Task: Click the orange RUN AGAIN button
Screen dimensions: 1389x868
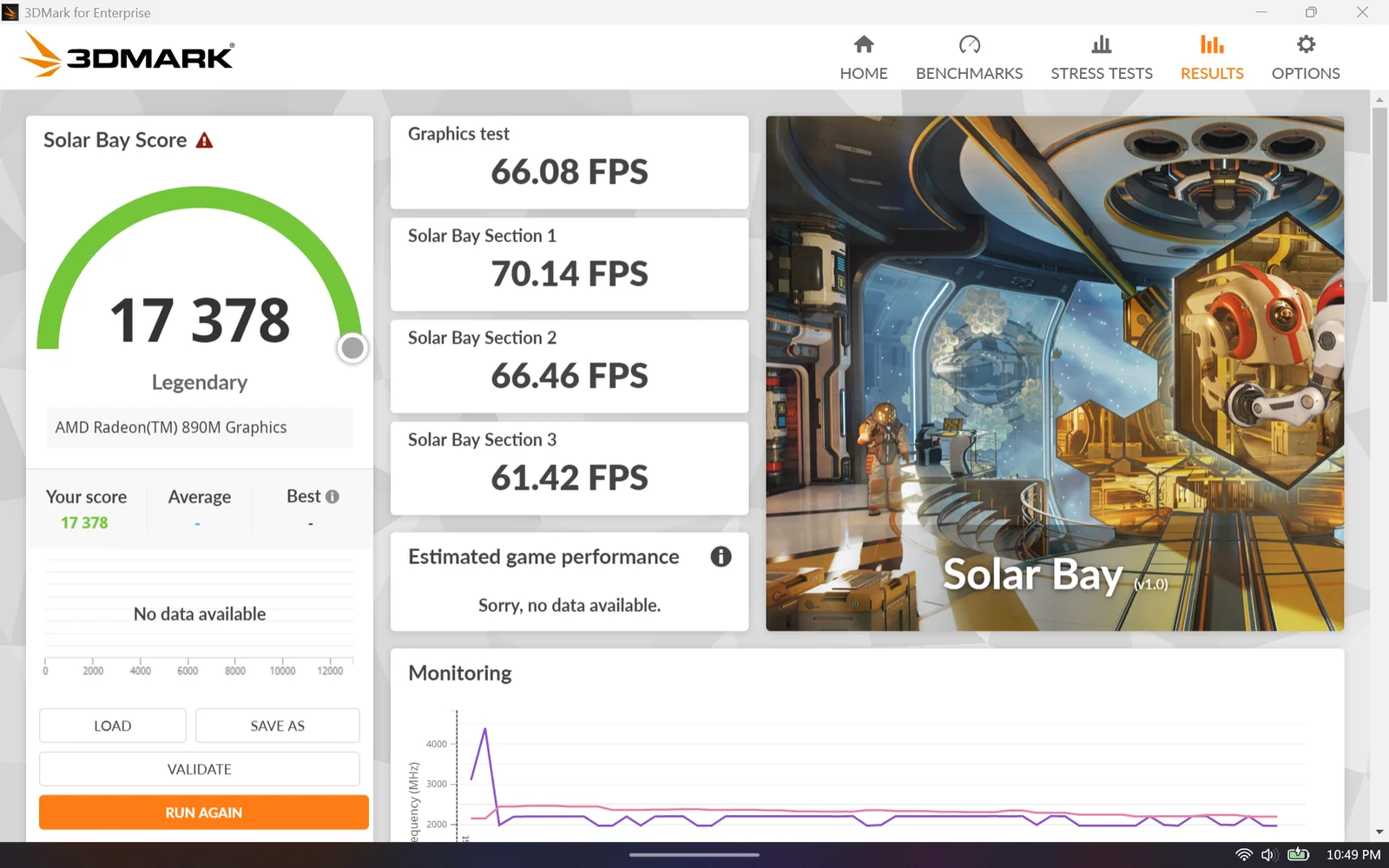Action: [203, 812]
